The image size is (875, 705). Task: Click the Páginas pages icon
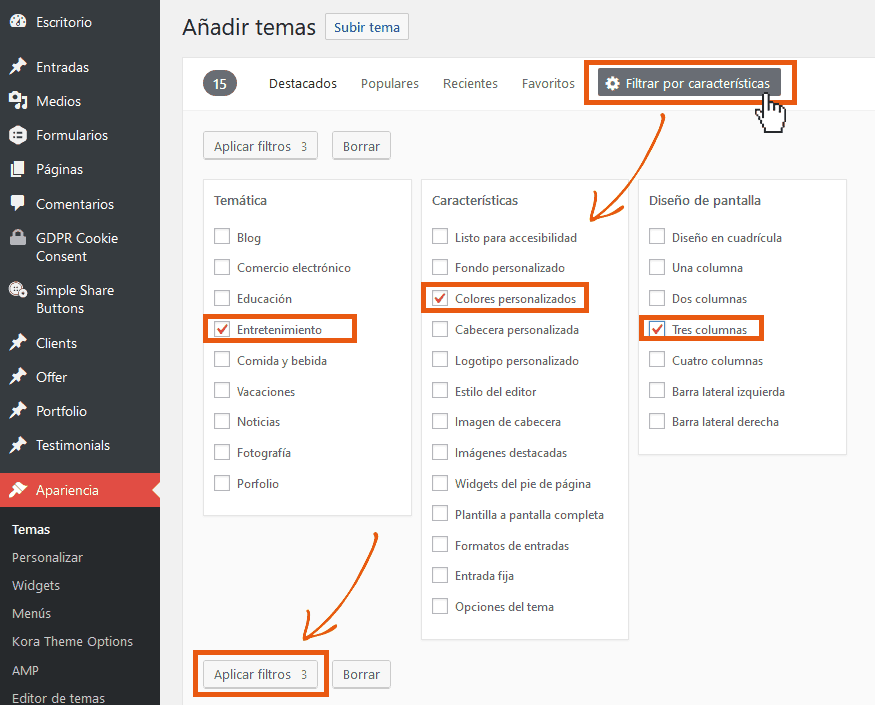18,169
